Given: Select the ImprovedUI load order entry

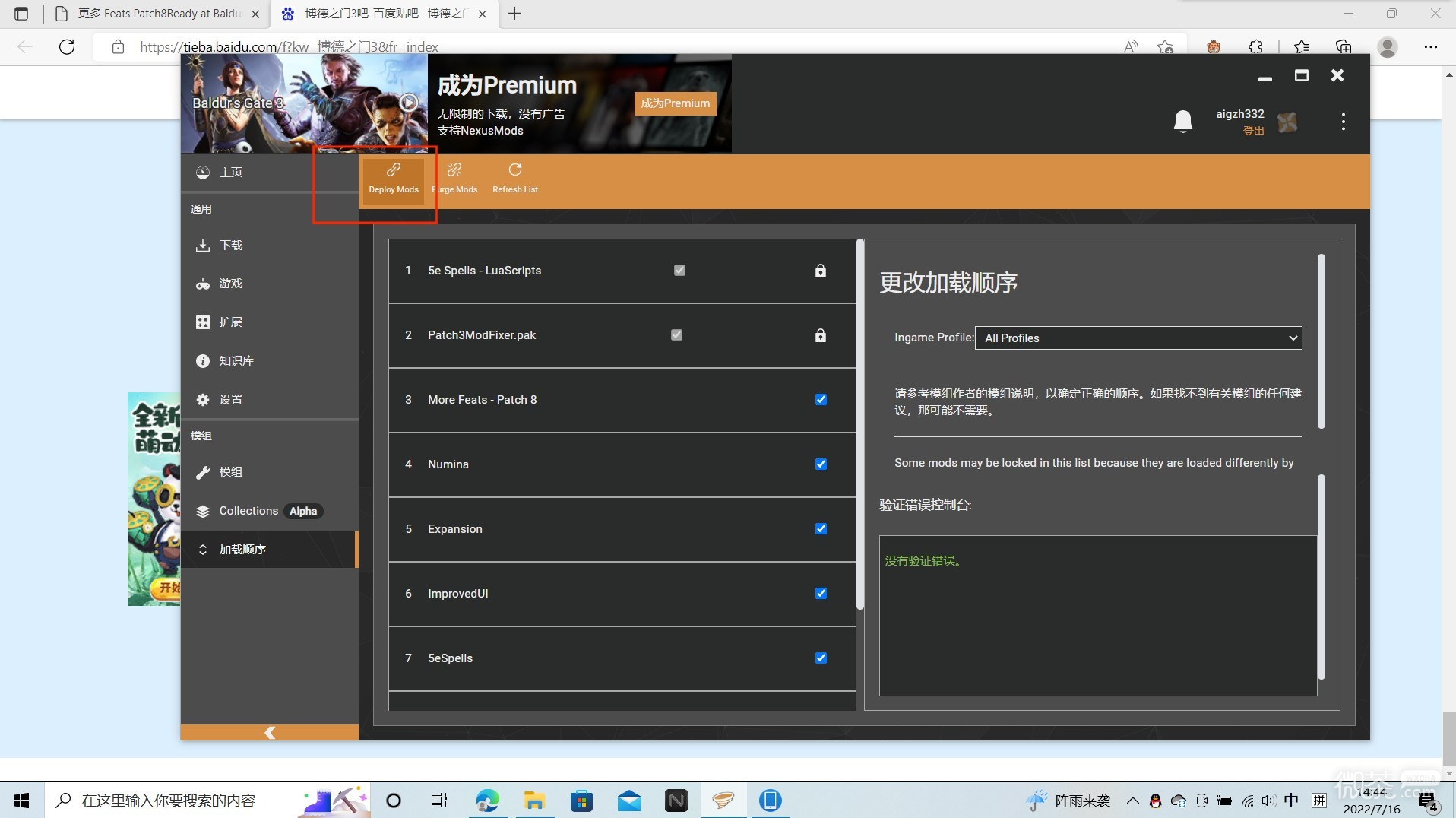Looking at the screenshot, I should click(622, 594).
